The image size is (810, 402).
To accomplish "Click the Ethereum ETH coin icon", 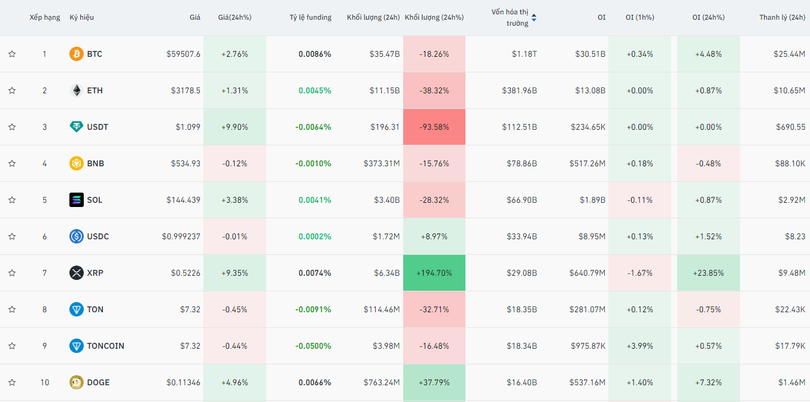I will pyautogui.click(x=76, y=90).
